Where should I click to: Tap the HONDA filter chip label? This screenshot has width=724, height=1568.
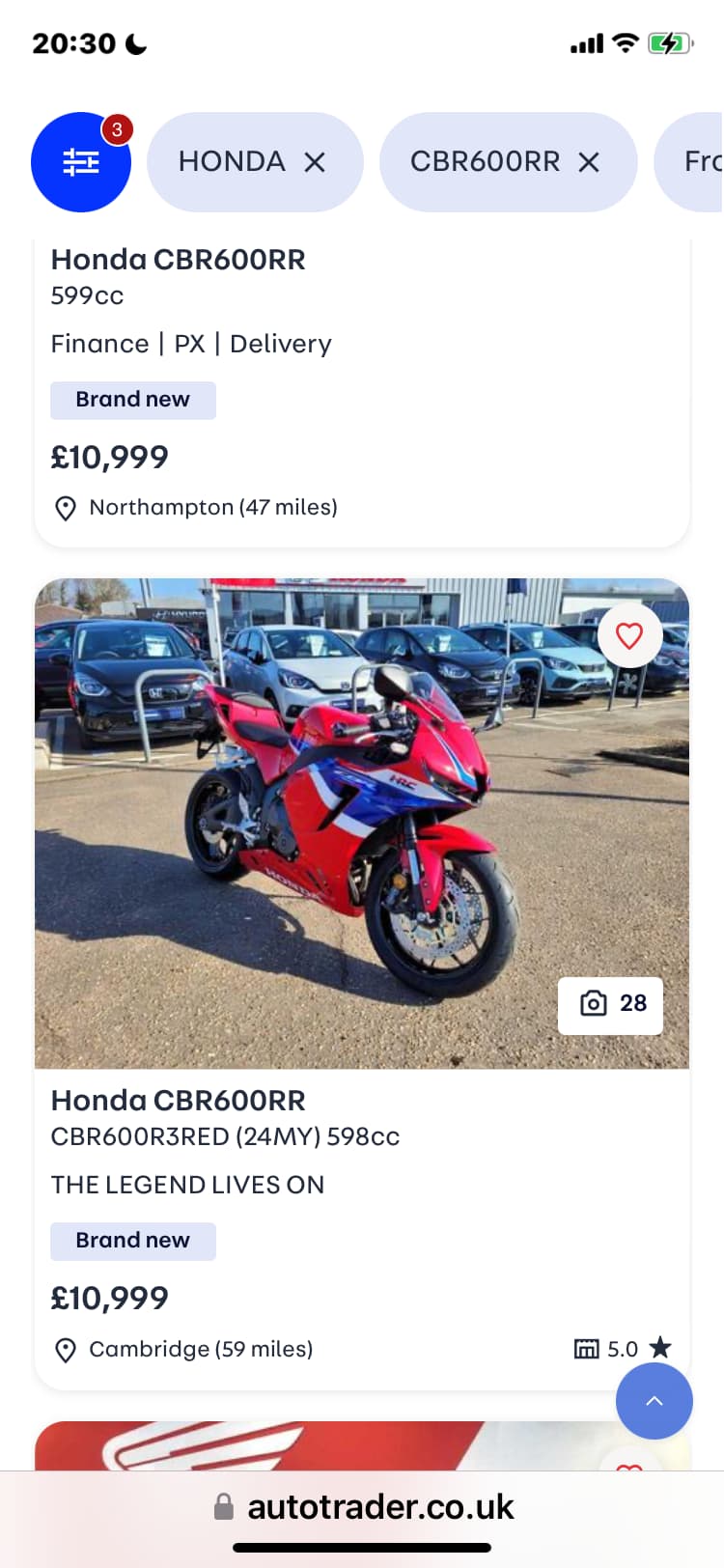(232, 161)
